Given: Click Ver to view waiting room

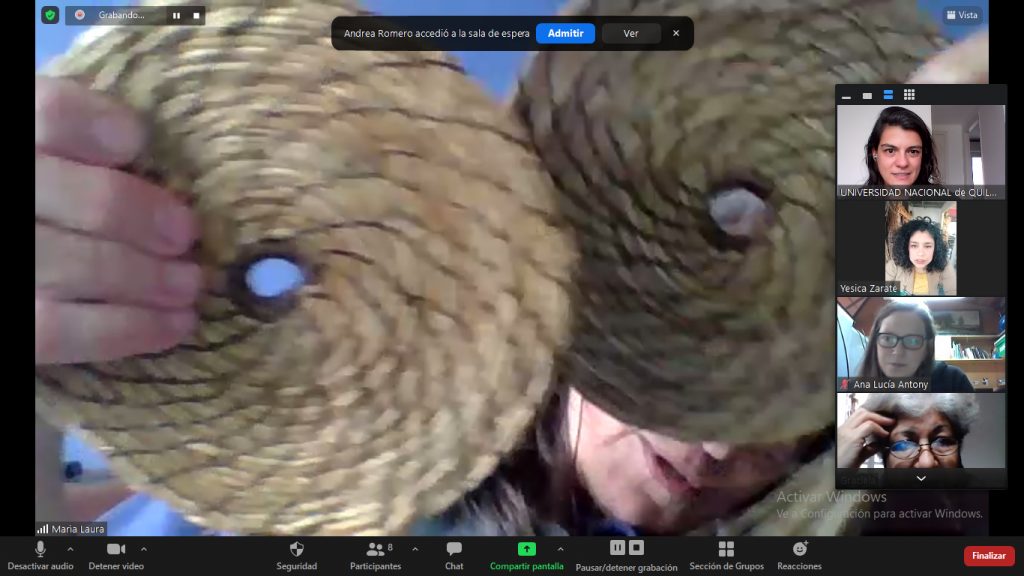Looking at the screenshot, I should (631, 33).
